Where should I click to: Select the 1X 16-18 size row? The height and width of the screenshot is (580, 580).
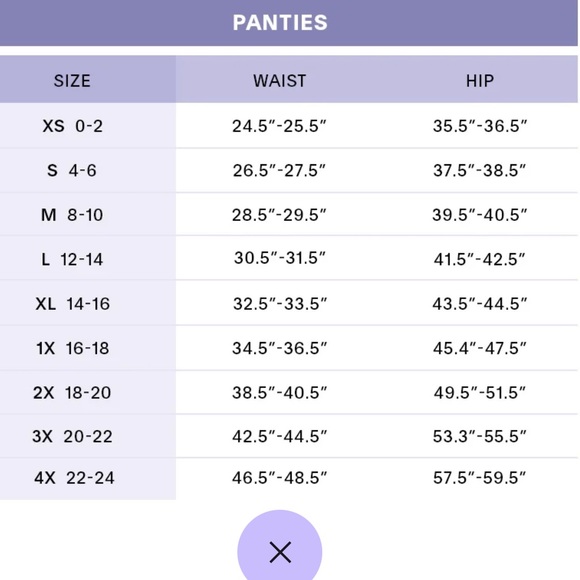pyautogui.click(x=289, y=348)
